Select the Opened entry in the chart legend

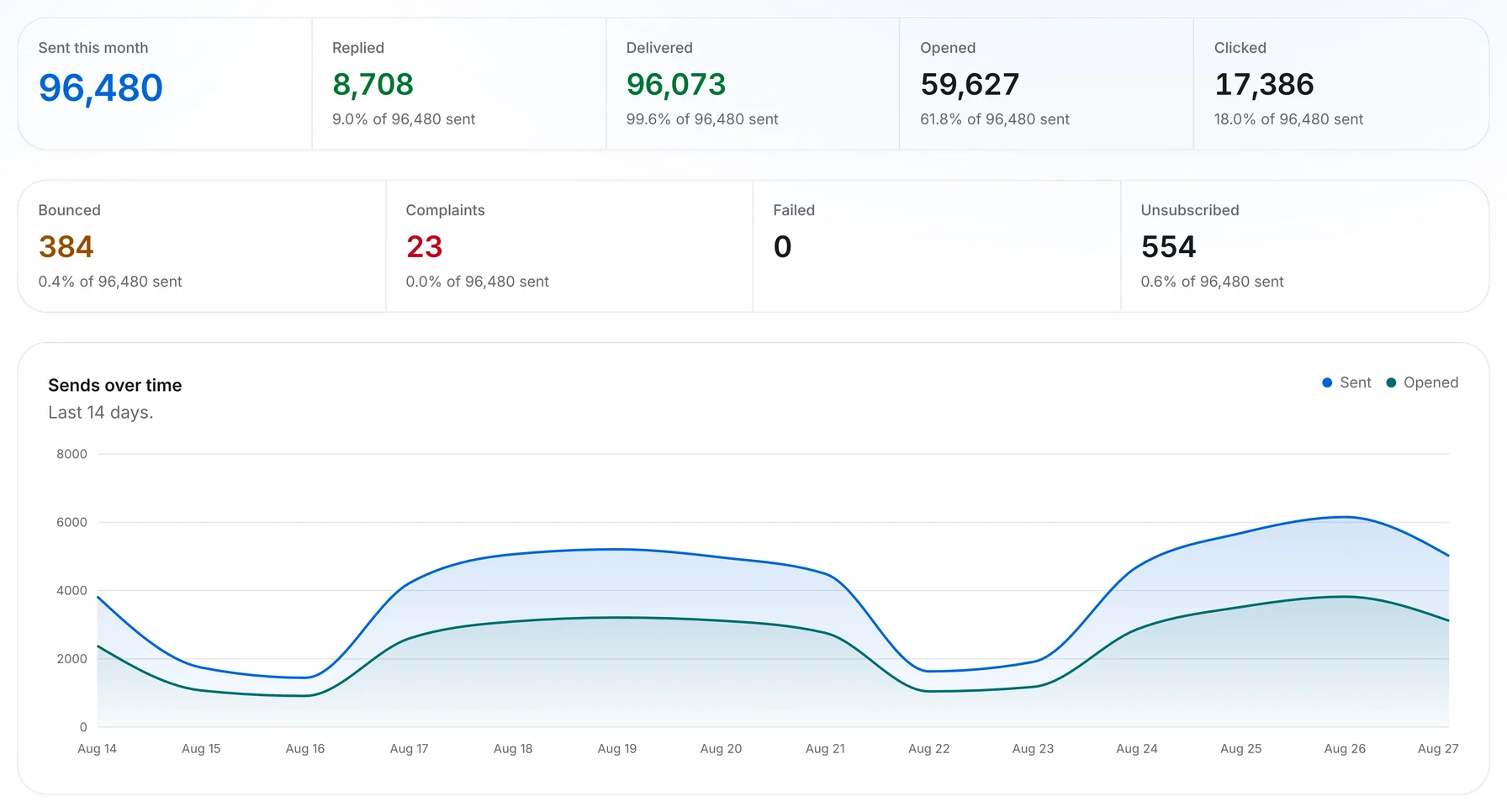tap(1422, 382)
